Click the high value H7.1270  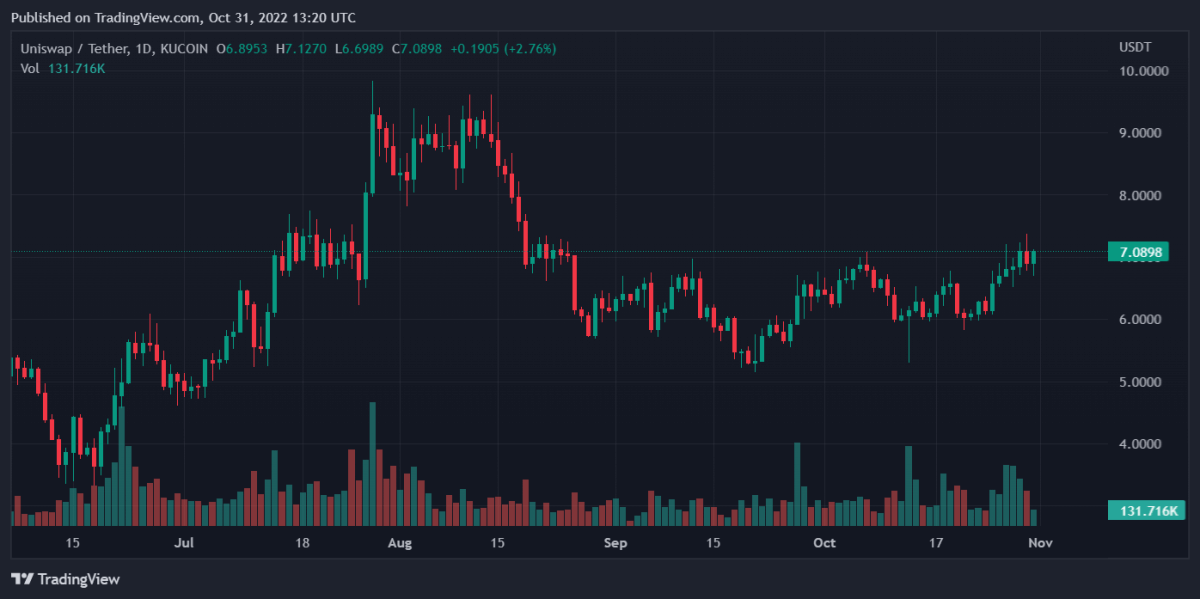pos(302,48)
